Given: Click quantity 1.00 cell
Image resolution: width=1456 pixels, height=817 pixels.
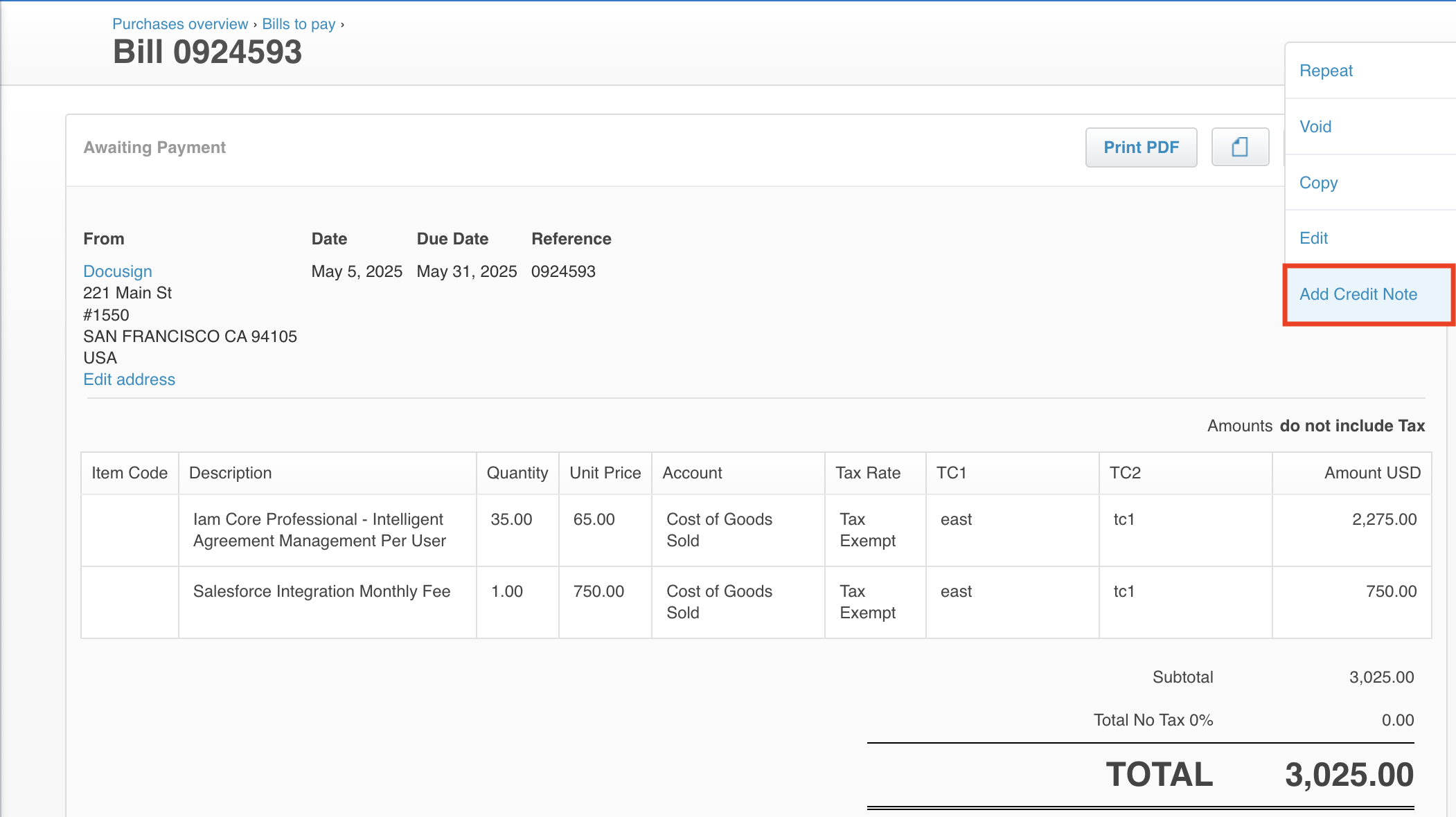Looking at the screenshot, I should tap(517, 602).
